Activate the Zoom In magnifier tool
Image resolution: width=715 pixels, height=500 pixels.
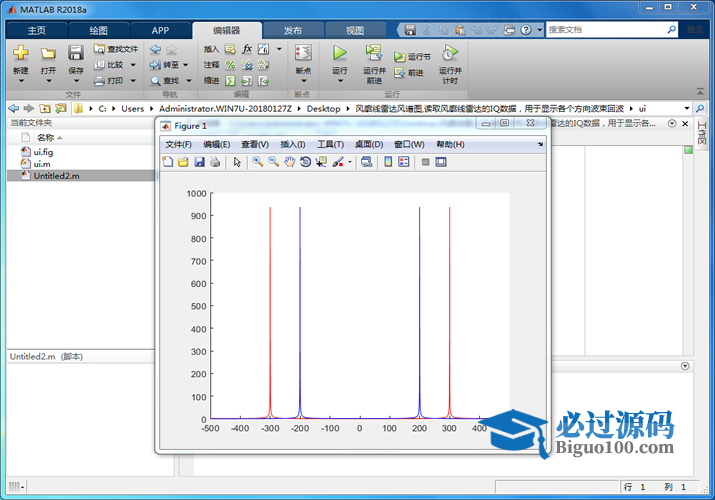[258, 162]
